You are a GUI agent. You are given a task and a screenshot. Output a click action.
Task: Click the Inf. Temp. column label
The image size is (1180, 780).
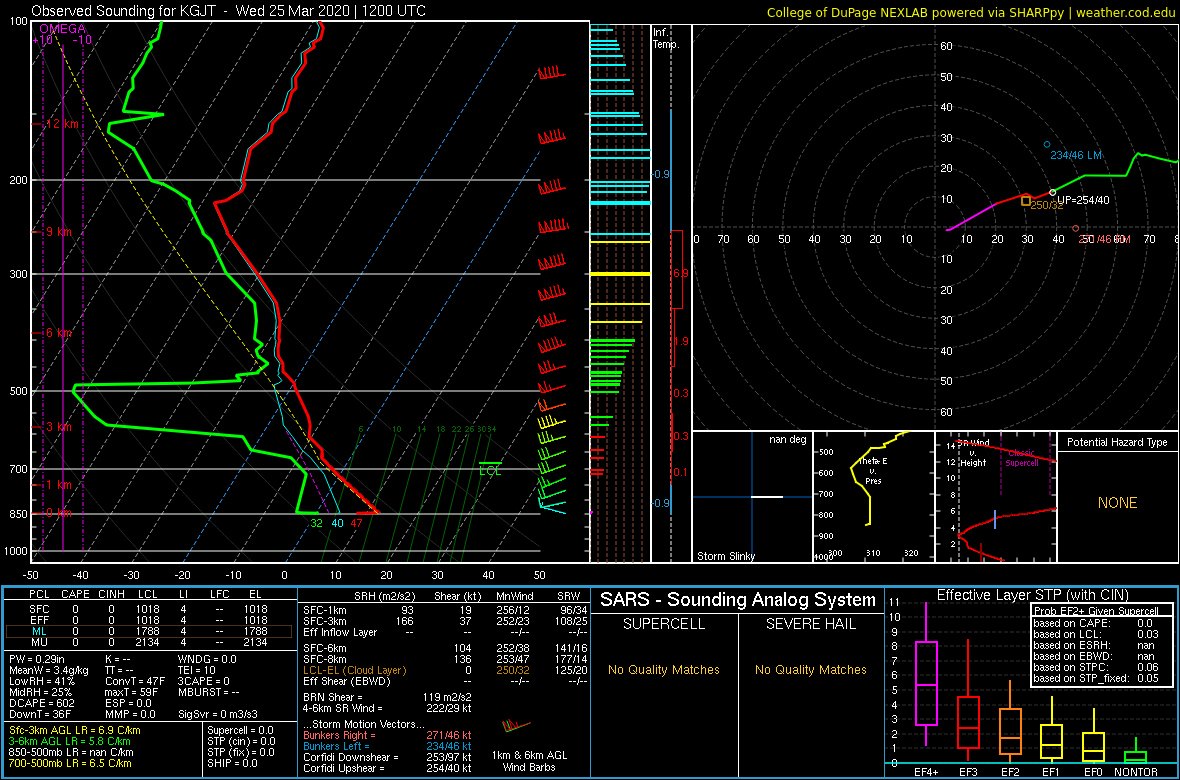[665, 38]
